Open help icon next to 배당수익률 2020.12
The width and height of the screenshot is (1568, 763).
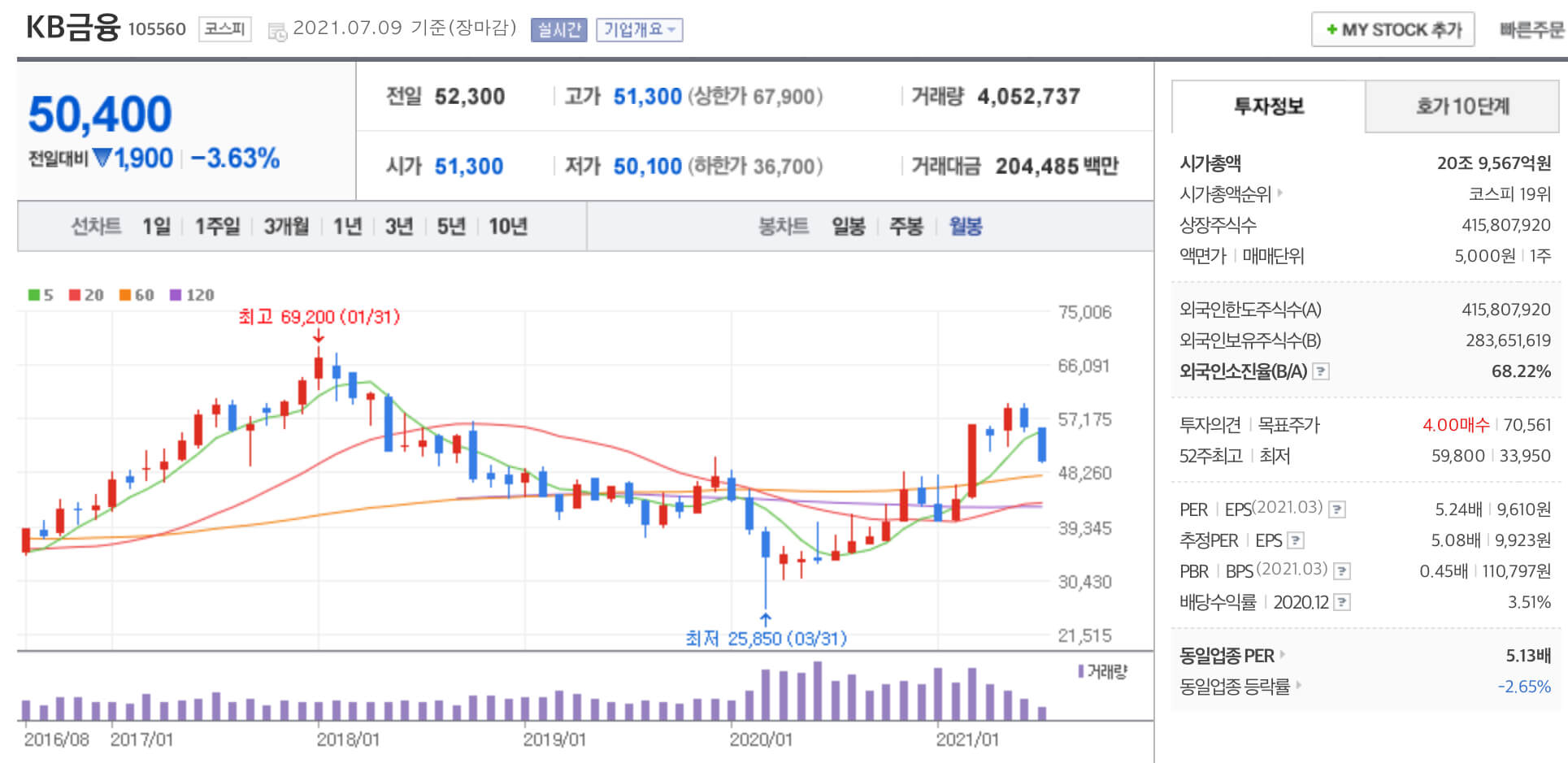(x=1342, y=602)
